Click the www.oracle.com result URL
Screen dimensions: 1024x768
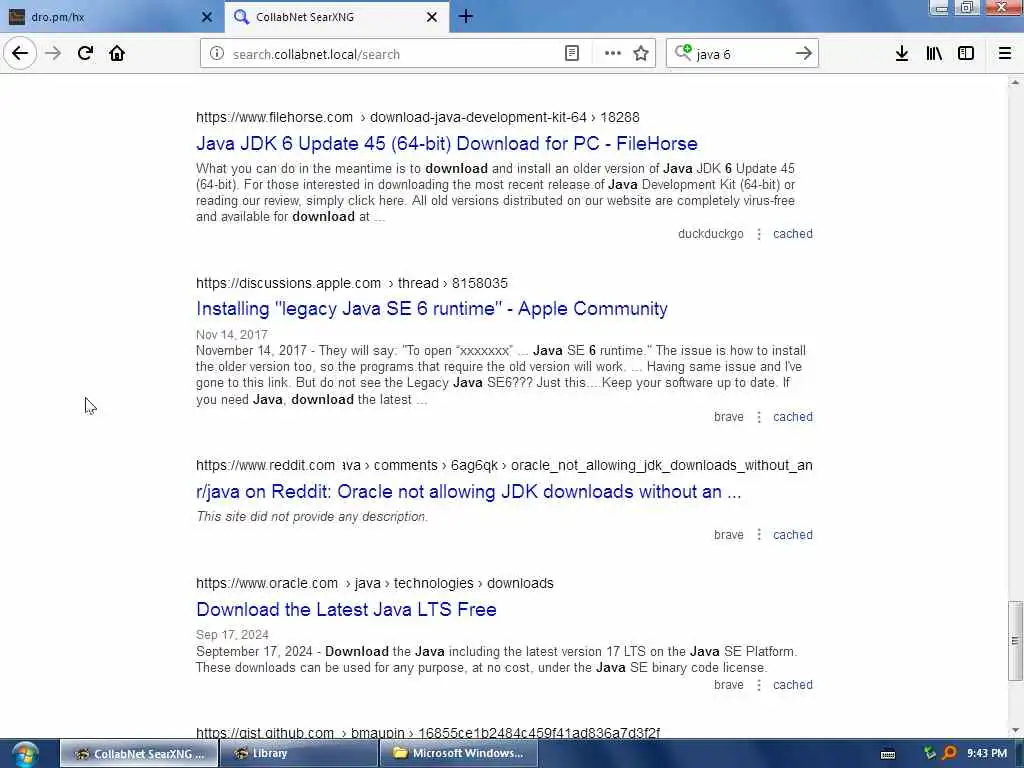coord(374,583)
